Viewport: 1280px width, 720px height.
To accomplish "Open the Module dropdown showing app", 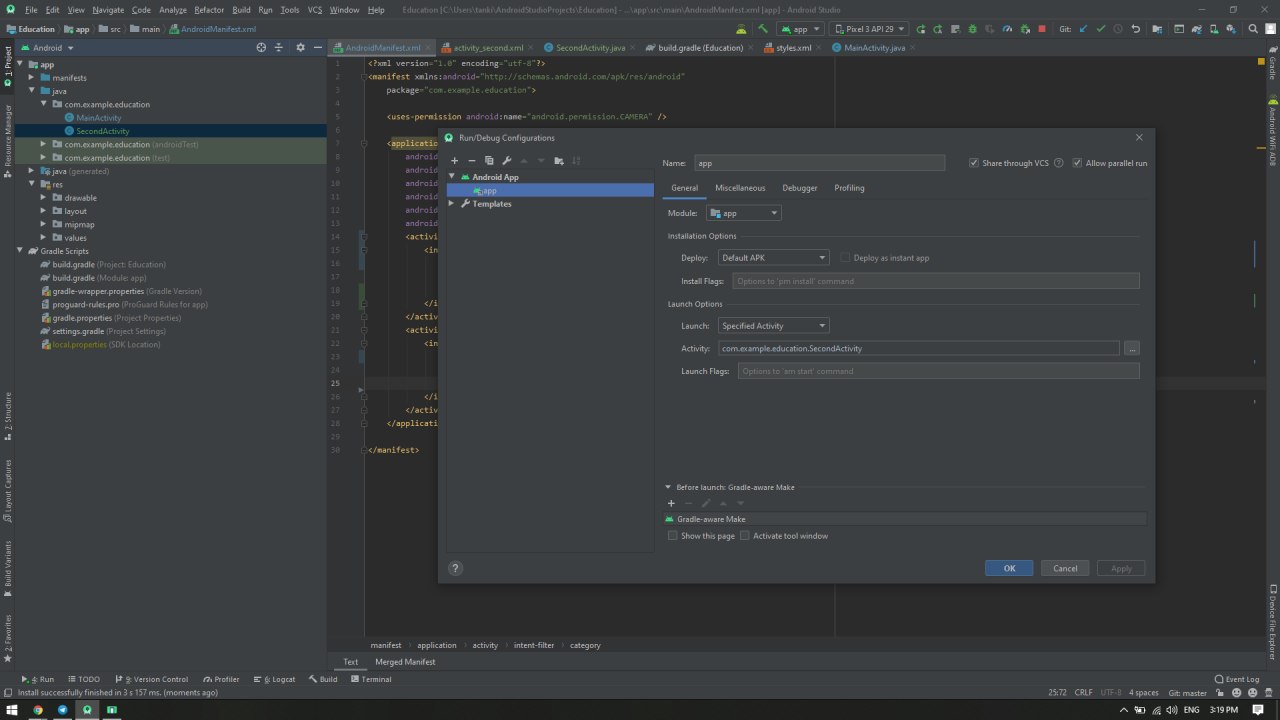I will click(743, 213).
